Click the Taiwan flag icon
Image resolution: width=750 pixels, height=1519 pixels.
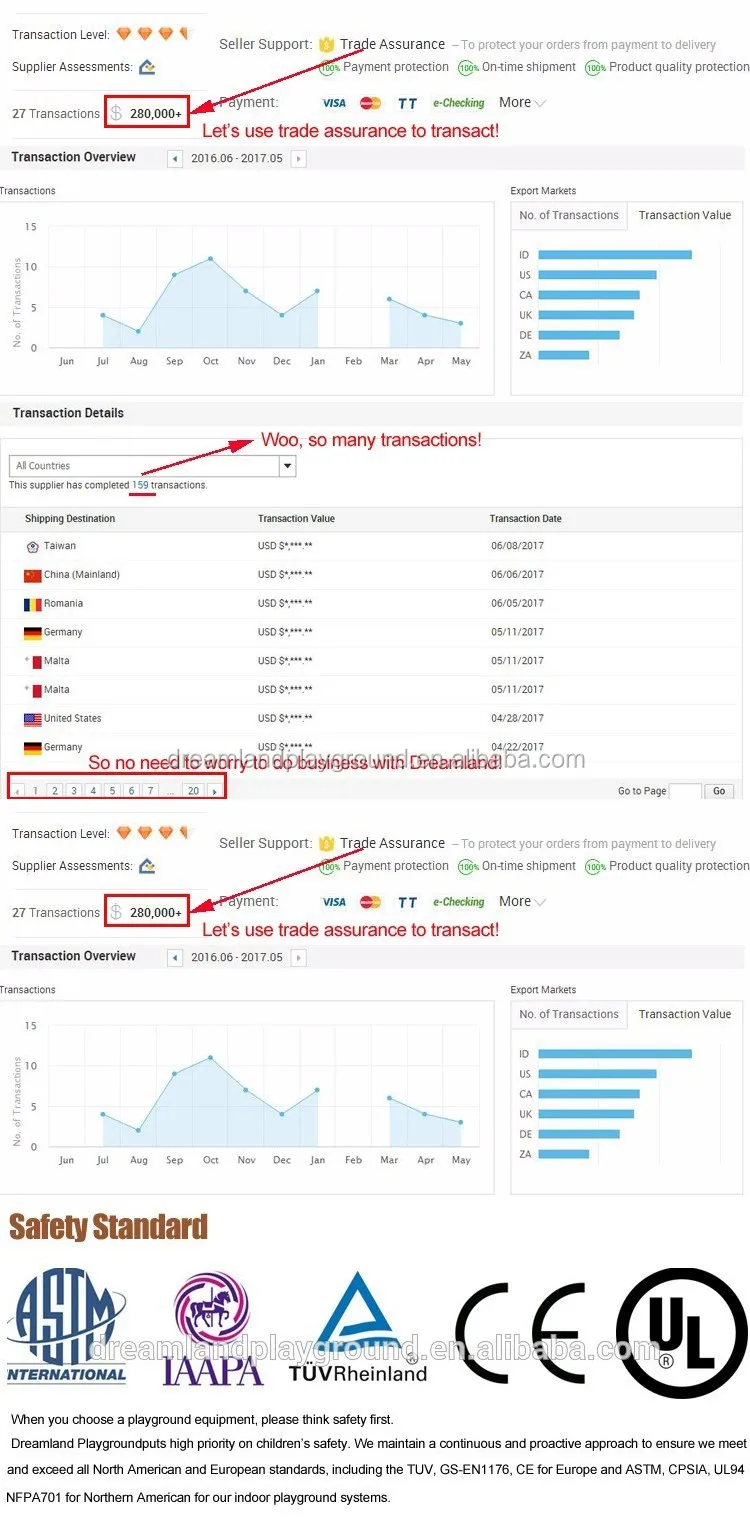pos(32,546)
